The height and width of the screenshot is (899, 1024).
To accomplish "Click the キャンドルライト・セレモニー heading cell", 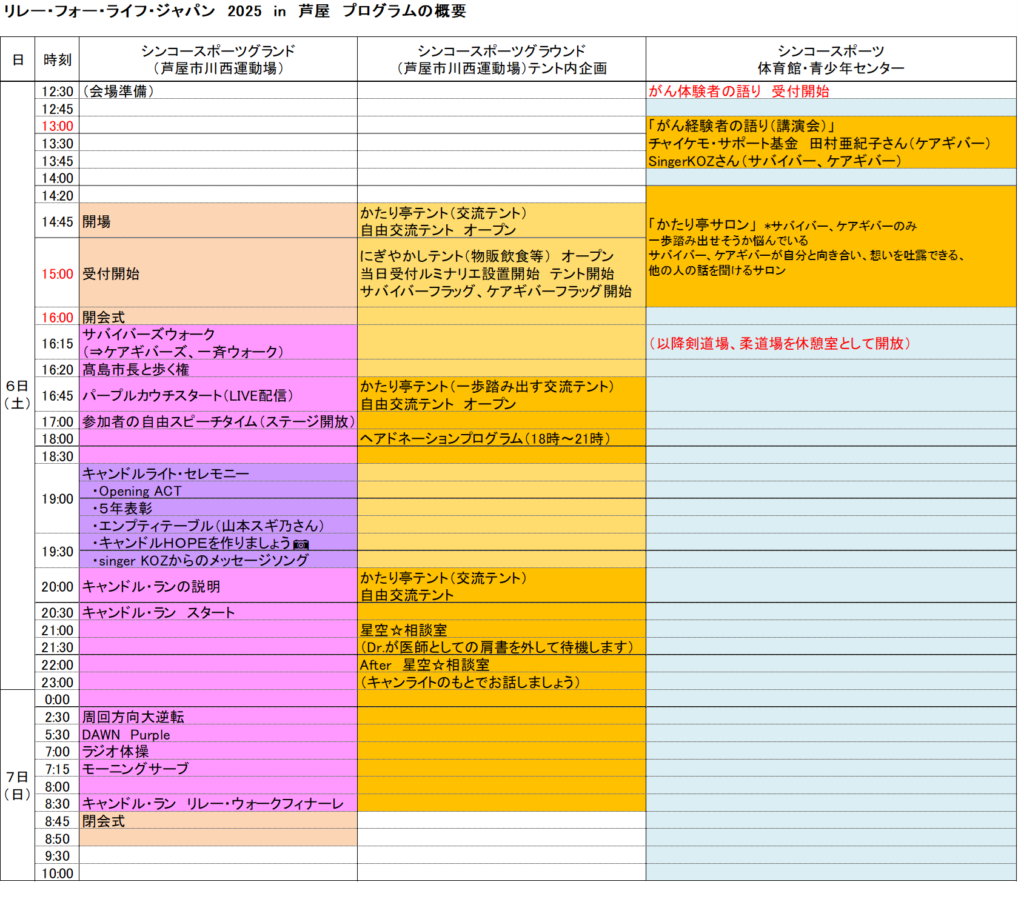I will click(x=217, y=473).
